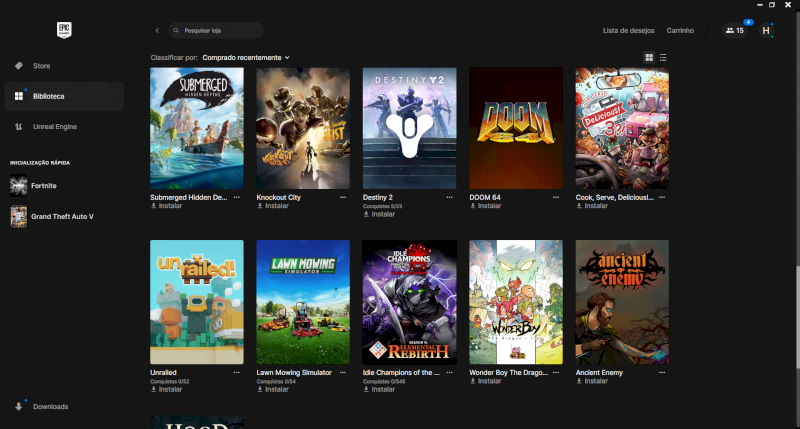This screenshot has width=800, height=429.
Task: Switch to grid view
Action: [x=649, y=58]
